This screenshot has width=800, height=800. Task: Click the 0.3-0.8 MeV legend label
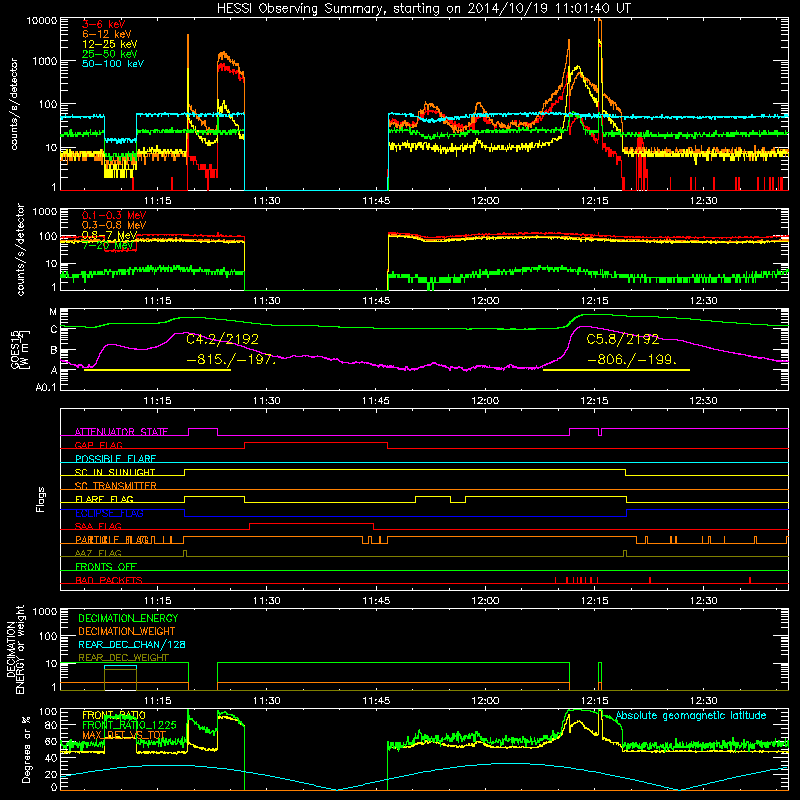pyautogui.click(x=114, y=226)
